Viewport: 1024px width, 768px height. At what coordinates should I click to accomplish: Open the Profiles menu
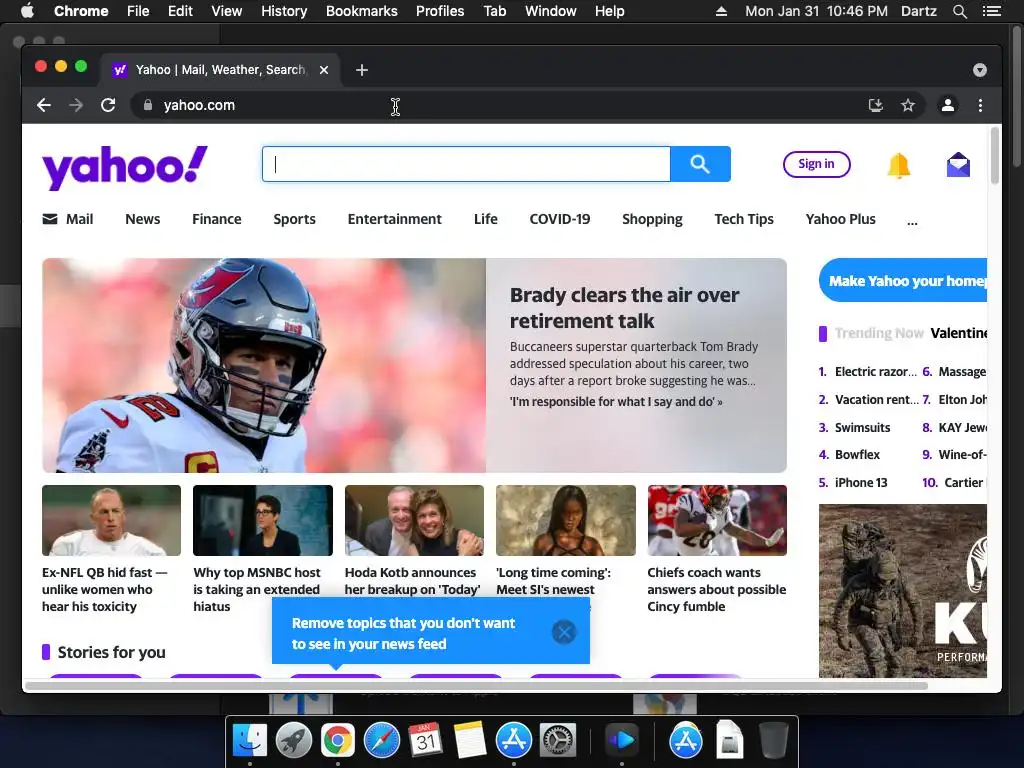pos(440,11)
